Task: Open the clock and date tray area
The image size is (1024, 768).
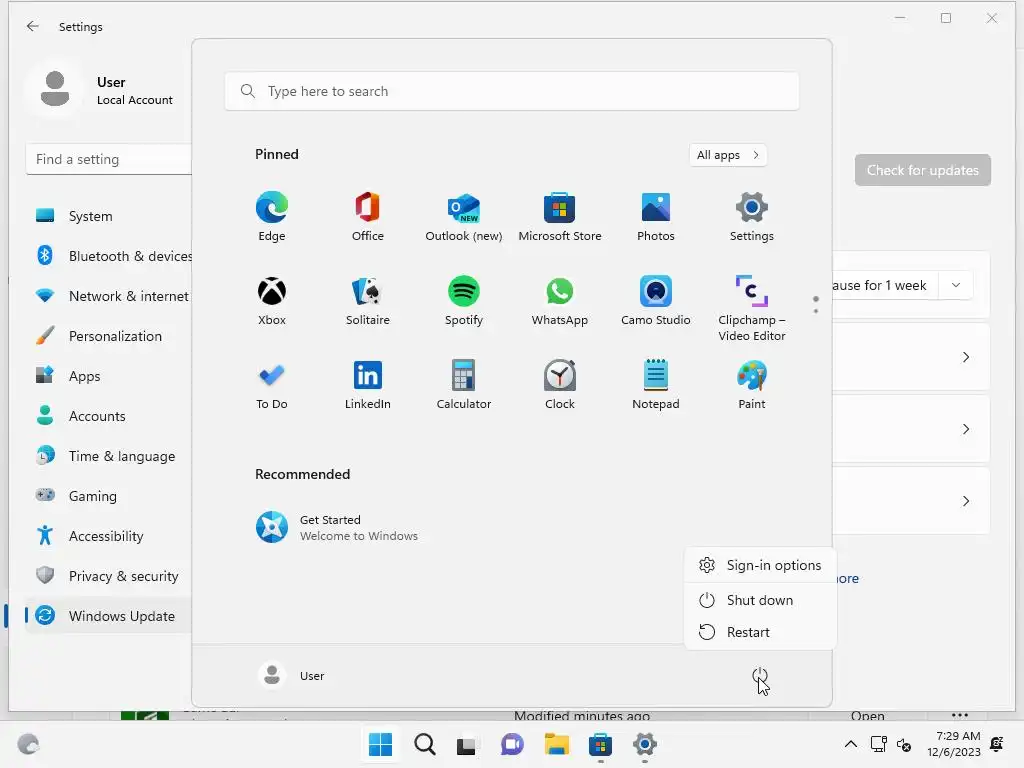Action: pyautogui.click(x=953, y=744)
